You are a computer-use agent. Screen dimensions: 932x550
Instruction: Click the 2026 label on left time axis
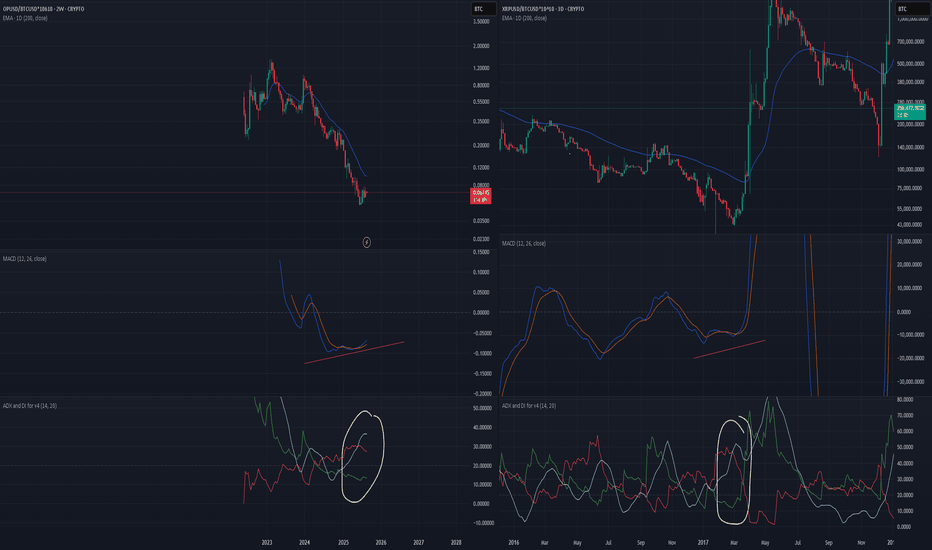tap(381, 540)
